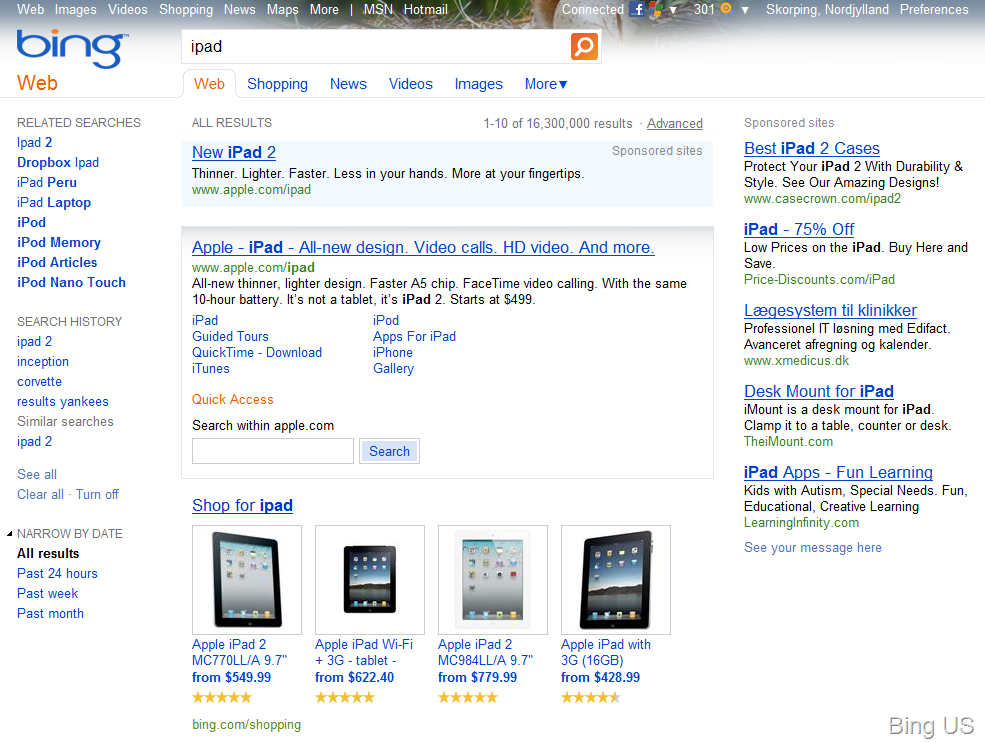Click the Windows Live icon in the top bar
Viewport: 985px width, 742px height.
656,9
